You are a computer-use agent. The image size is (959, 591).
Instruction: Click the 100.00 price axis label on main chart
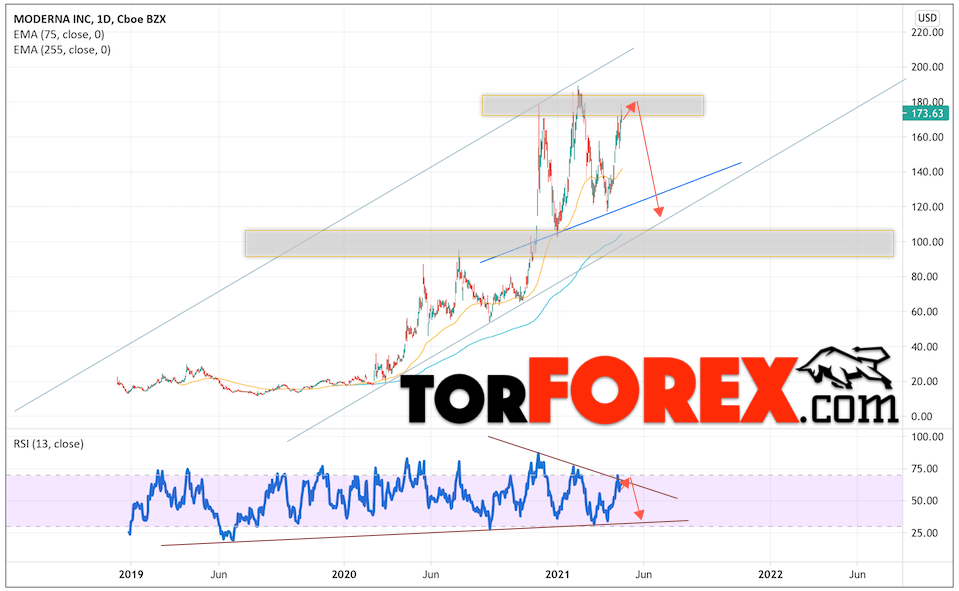(927, 242)
